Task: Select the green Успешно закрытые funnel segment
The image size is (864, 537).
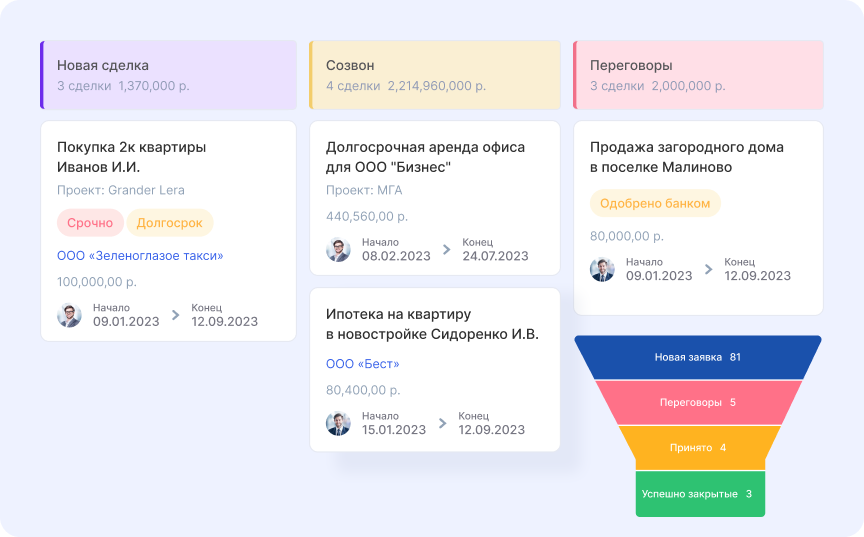Action: pos(698,494)
